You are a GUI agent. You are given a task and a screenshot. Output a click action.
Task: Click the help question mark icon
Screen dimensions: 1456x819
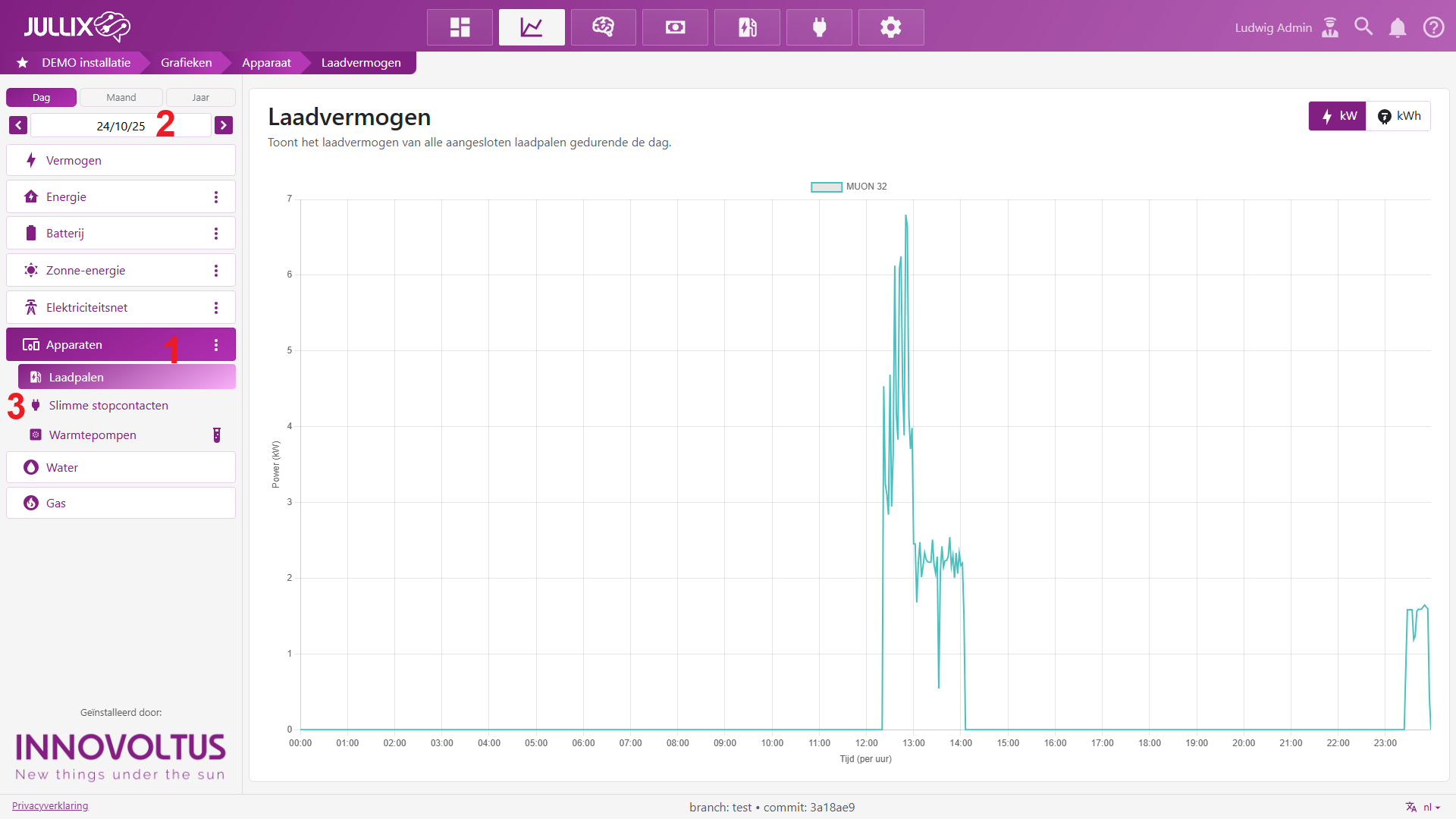point(1433,27)
